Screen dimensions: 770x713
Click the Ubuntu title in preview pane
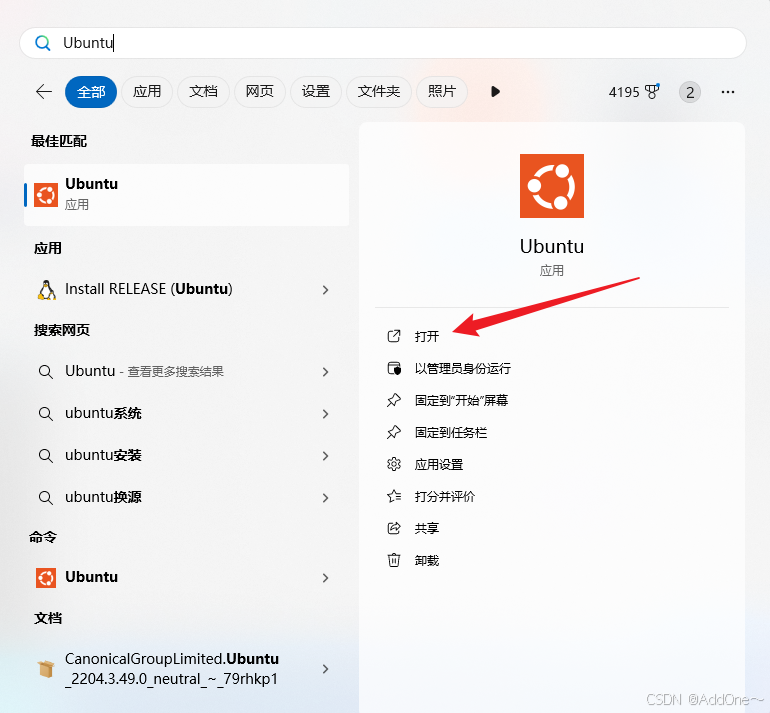point(551,247)
